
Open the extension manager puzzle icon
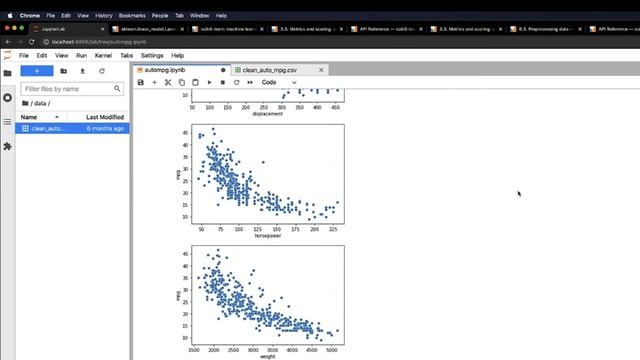click(7, 146)
